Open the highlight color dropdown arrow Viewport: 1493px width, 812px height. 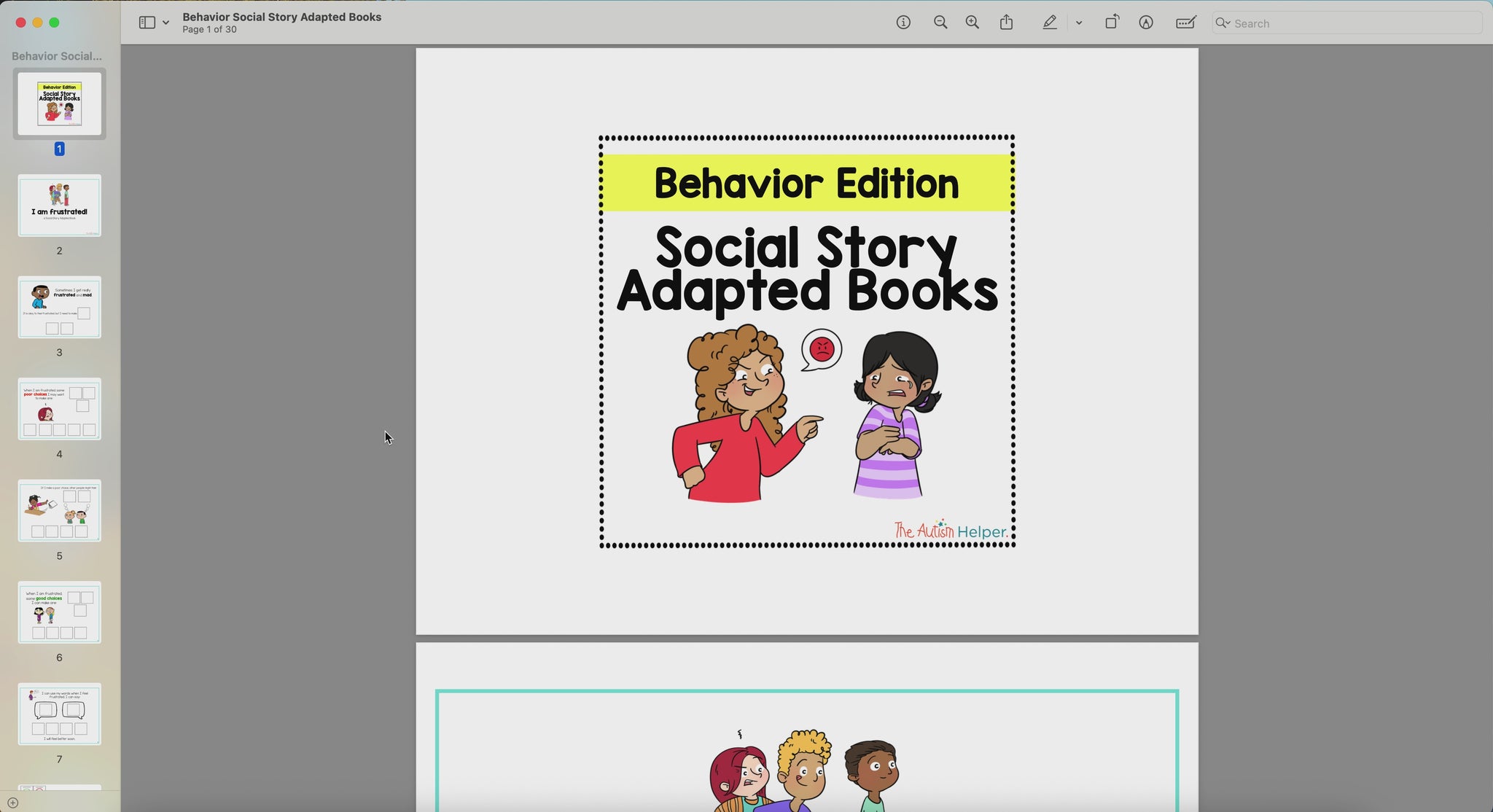pyautogui.click(x=1079, y=23)
